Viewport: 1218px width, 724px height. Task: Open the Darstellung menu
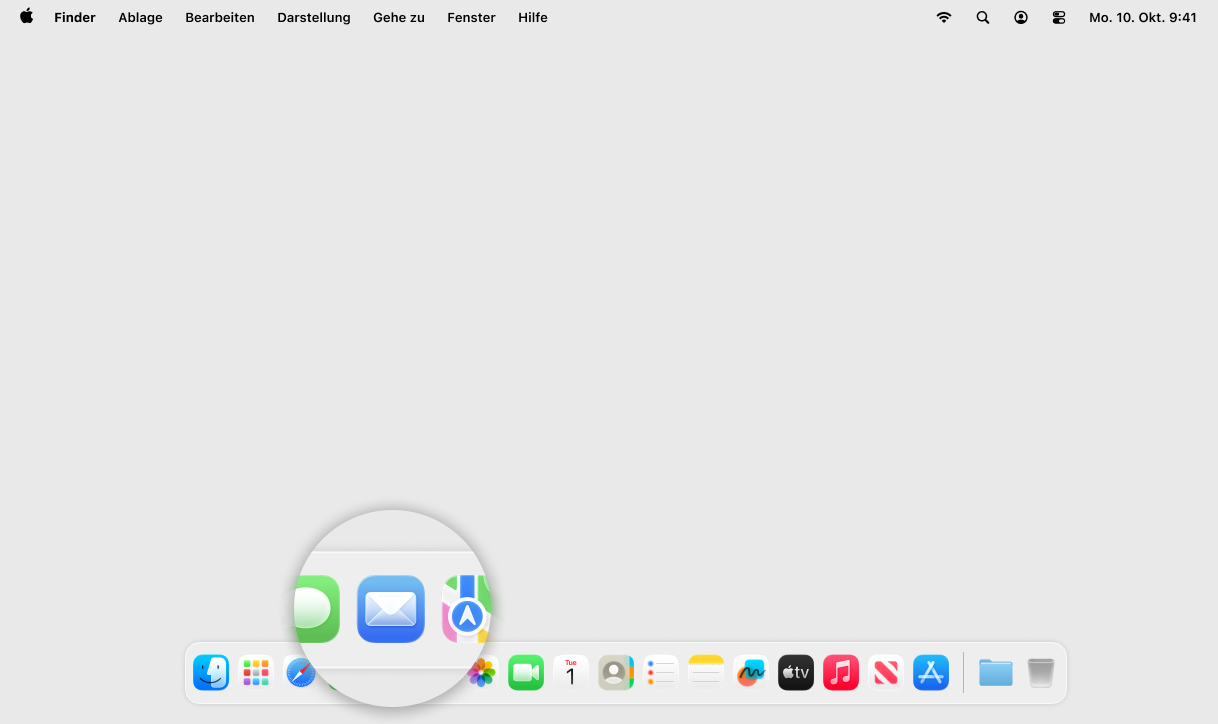click(314, 17)
